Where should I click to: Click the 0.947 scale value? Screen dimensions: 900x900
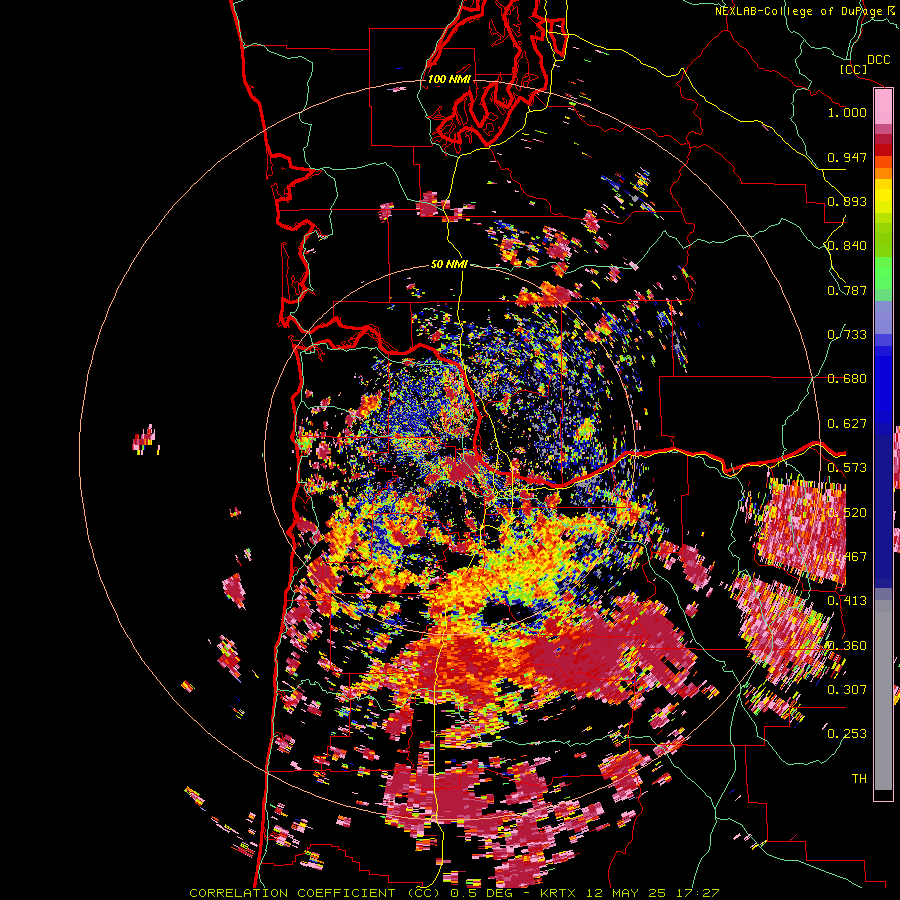[847, 157]
